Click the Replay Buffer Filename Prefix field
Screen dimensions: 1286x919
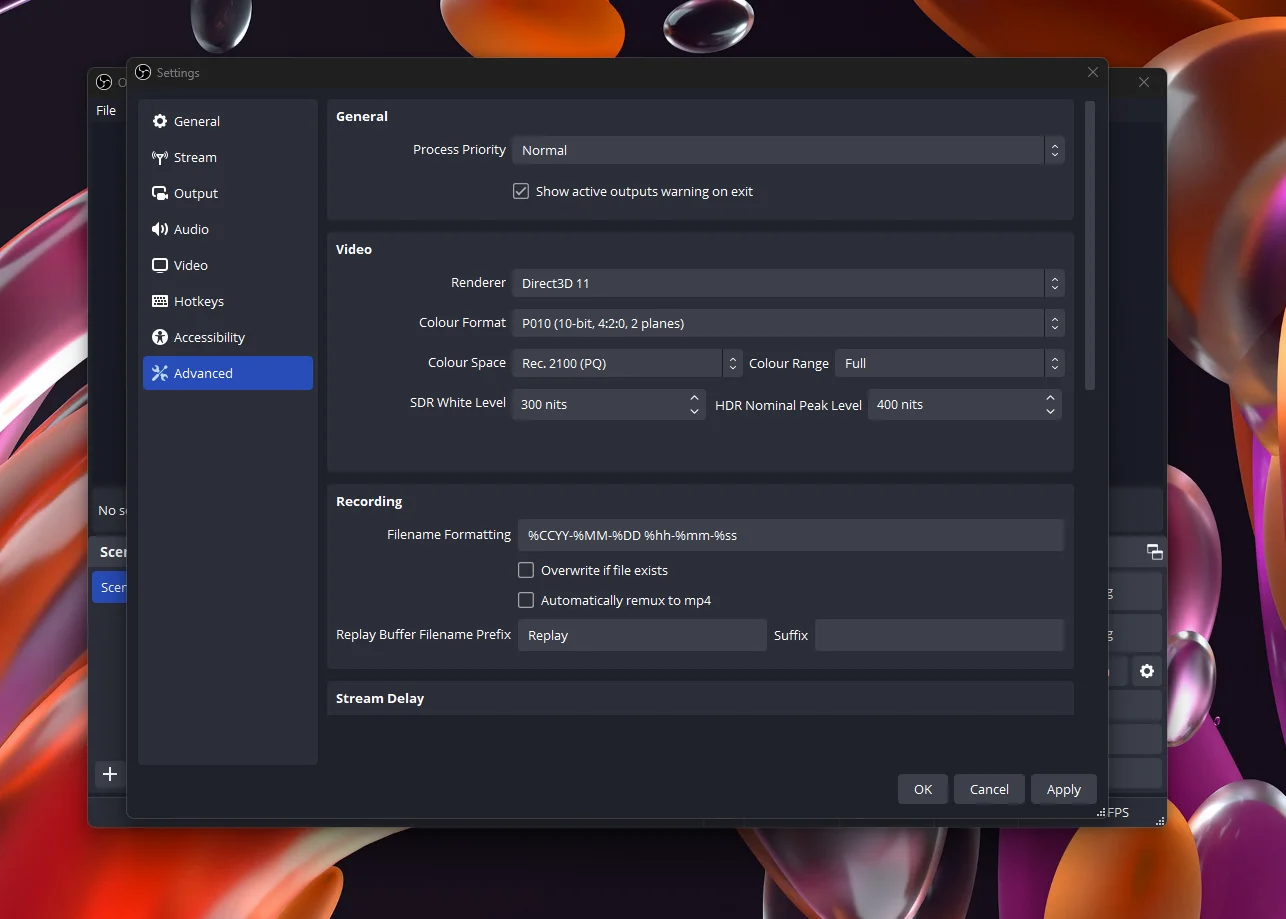[x=642, y=635]
